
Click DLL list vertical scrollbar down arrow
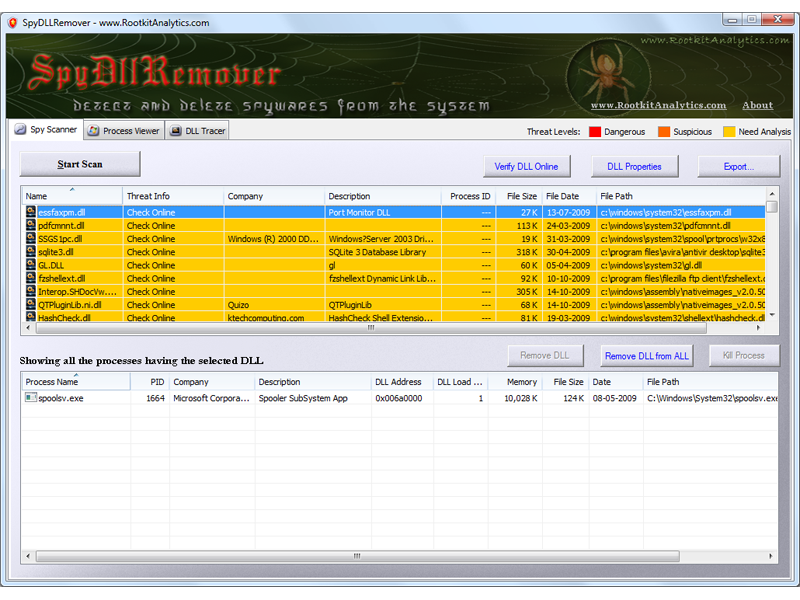tap(772, 315)
